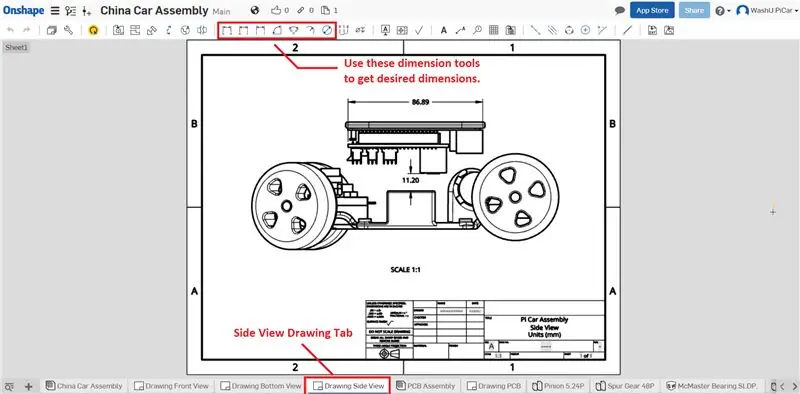Open the comments speech bubble

pos(620,10)
